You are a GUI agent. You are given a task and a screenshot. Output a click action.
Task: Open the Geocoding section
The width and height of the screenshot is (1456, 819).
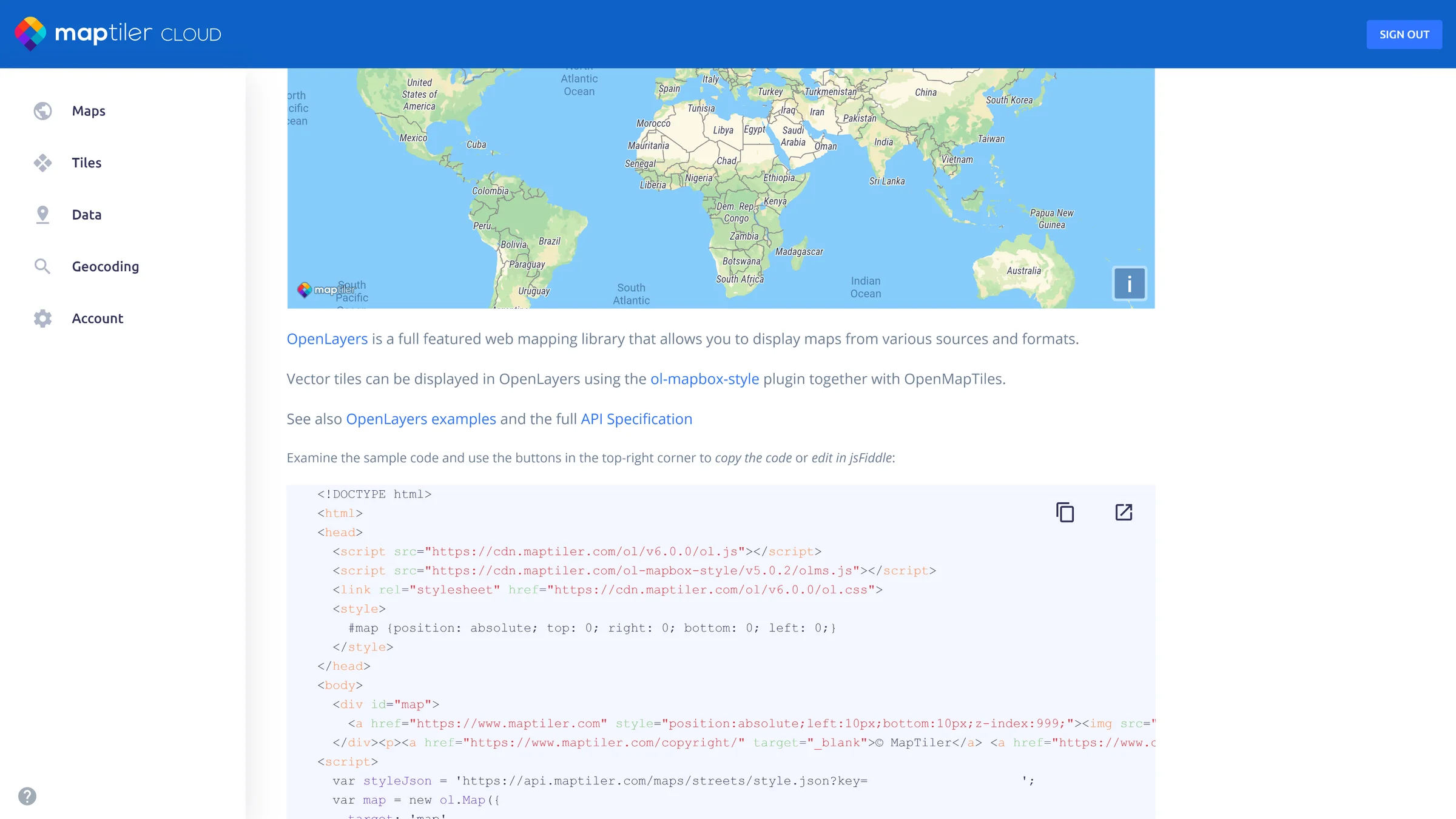[x=106, y=266]
